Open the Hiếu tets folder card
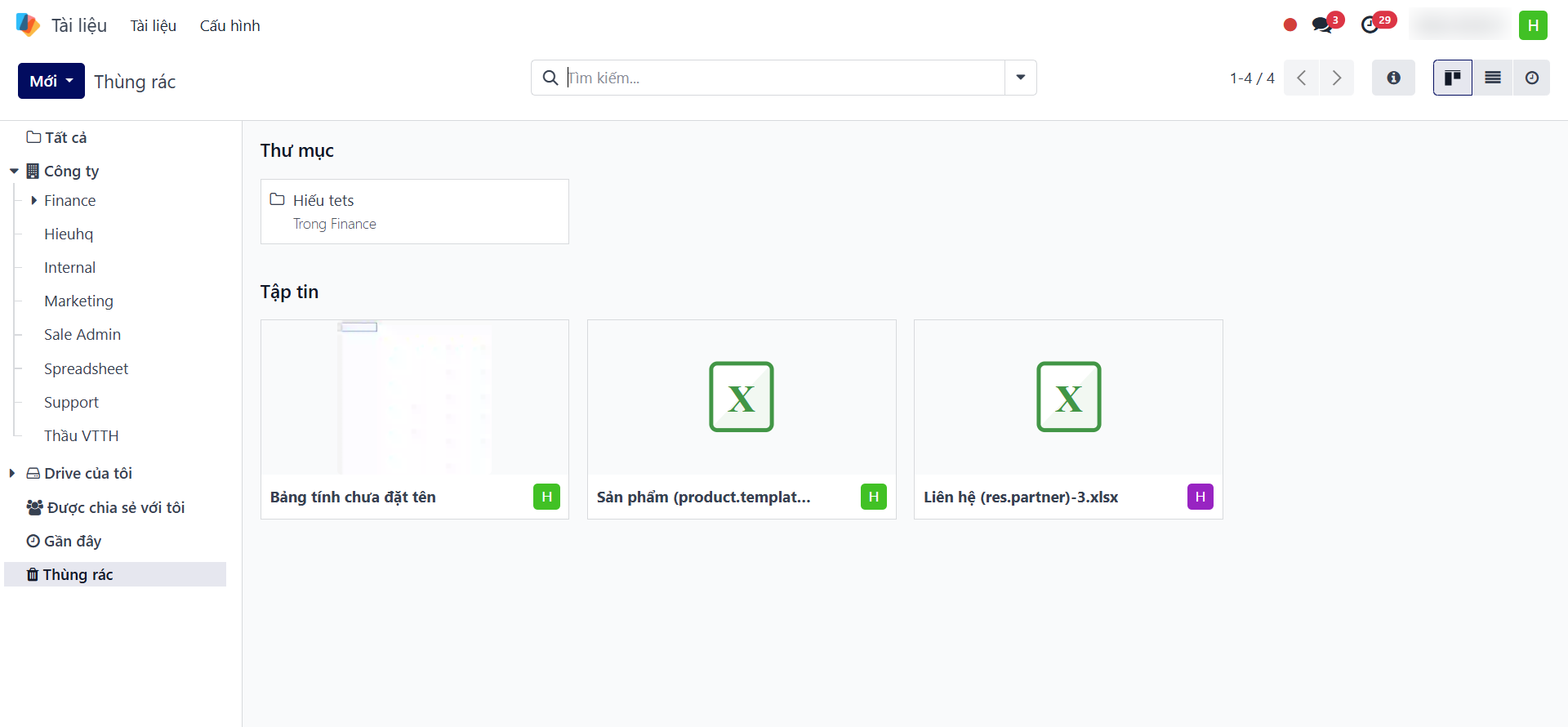Image resolution: width=1568 pixels, height=727 pixels. pyautogui.click(x=414, y=211)
